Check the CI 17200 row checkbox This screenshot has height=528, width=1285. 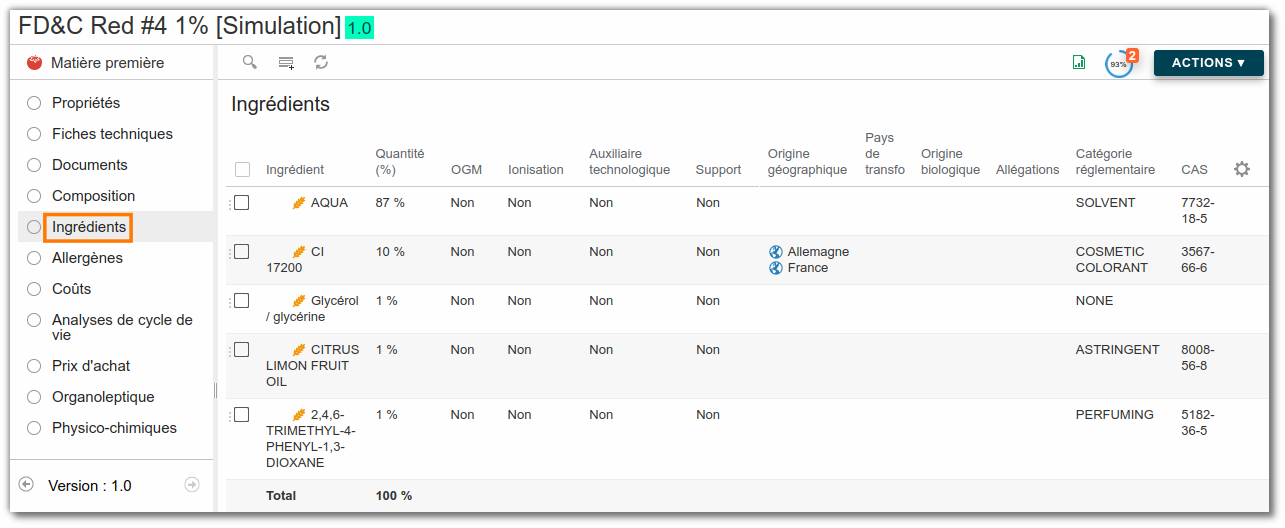tap(241, 251)
